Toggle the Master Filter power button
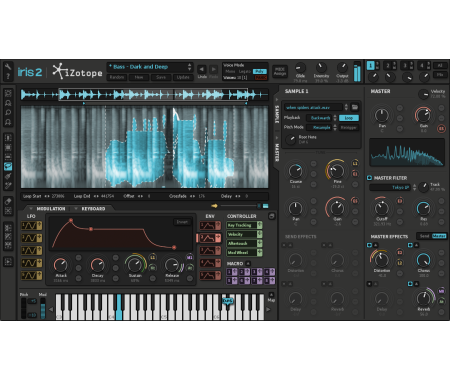The image size is (450, 380). point(369,178)
